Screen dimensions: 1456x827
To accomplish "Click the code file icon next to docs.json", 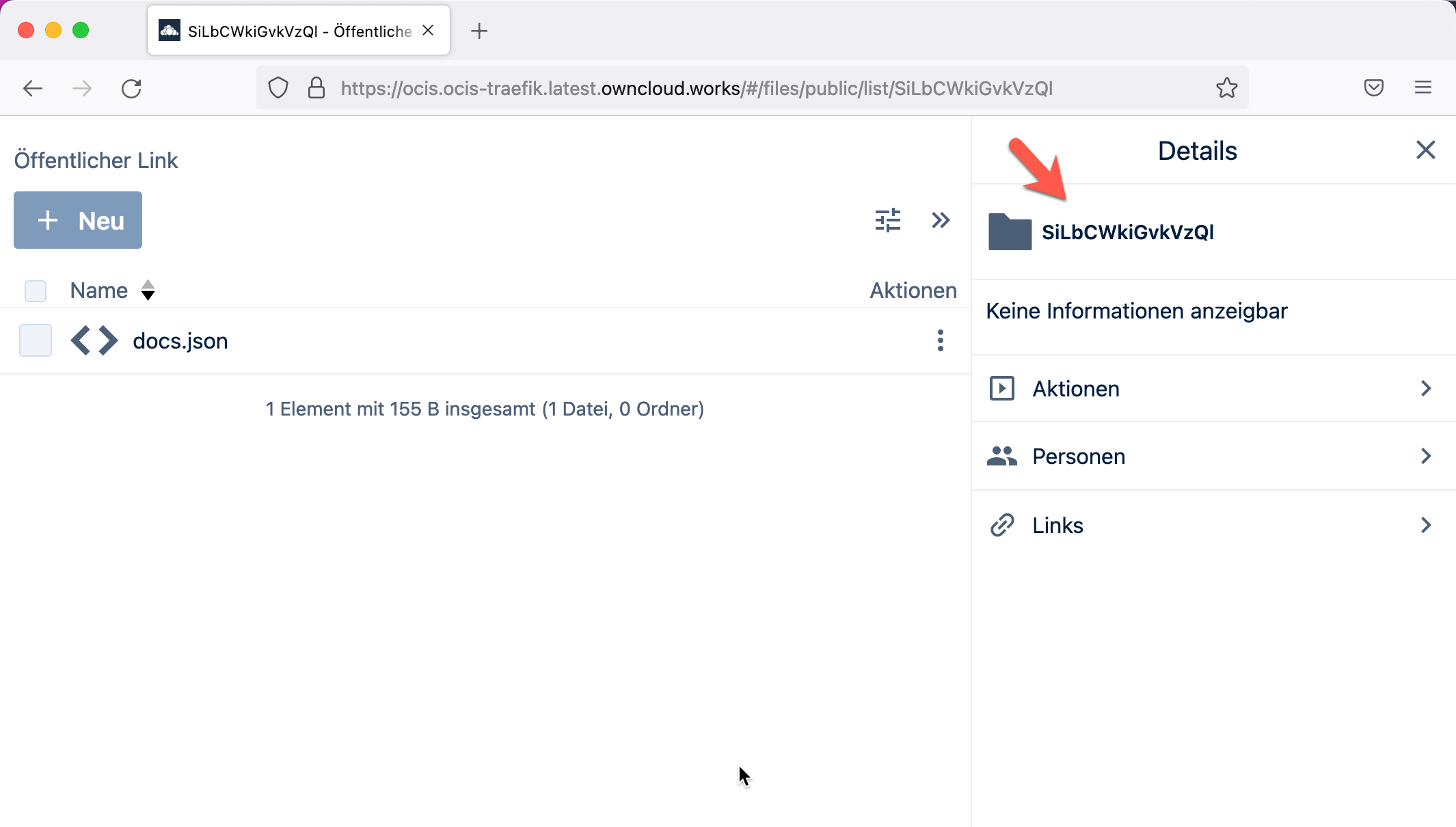I will pos(94,340).
